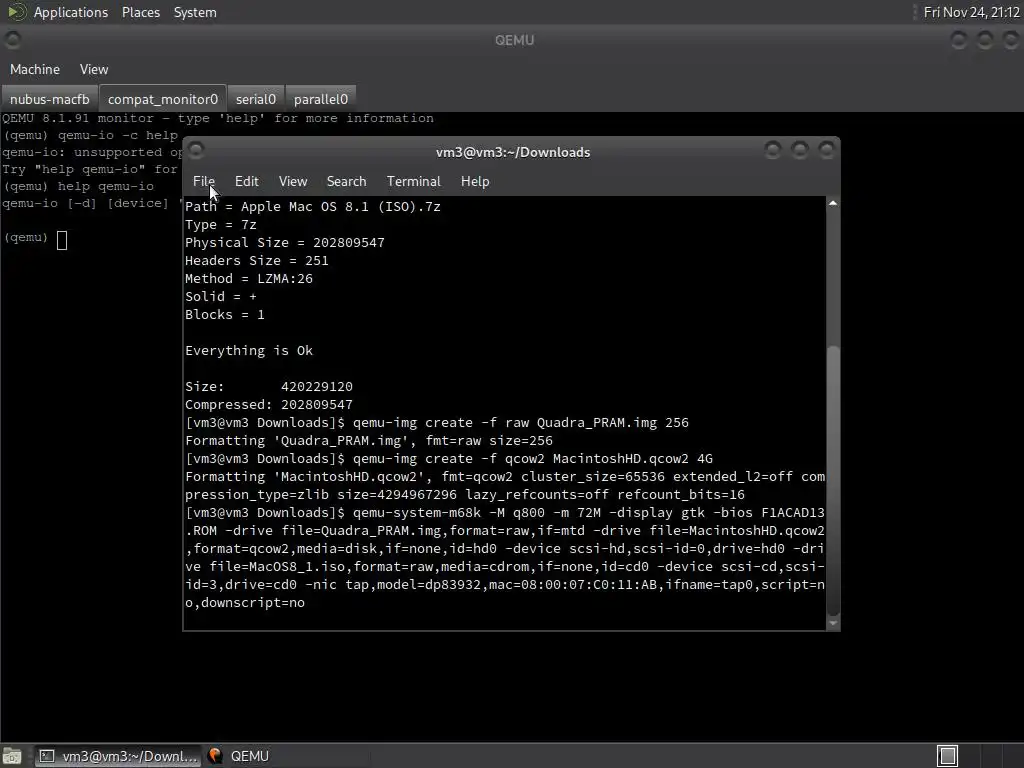Open the terminal window's View menu
Screen dimensions: 1024x768
pyautogui.click(x=293, y=181)
